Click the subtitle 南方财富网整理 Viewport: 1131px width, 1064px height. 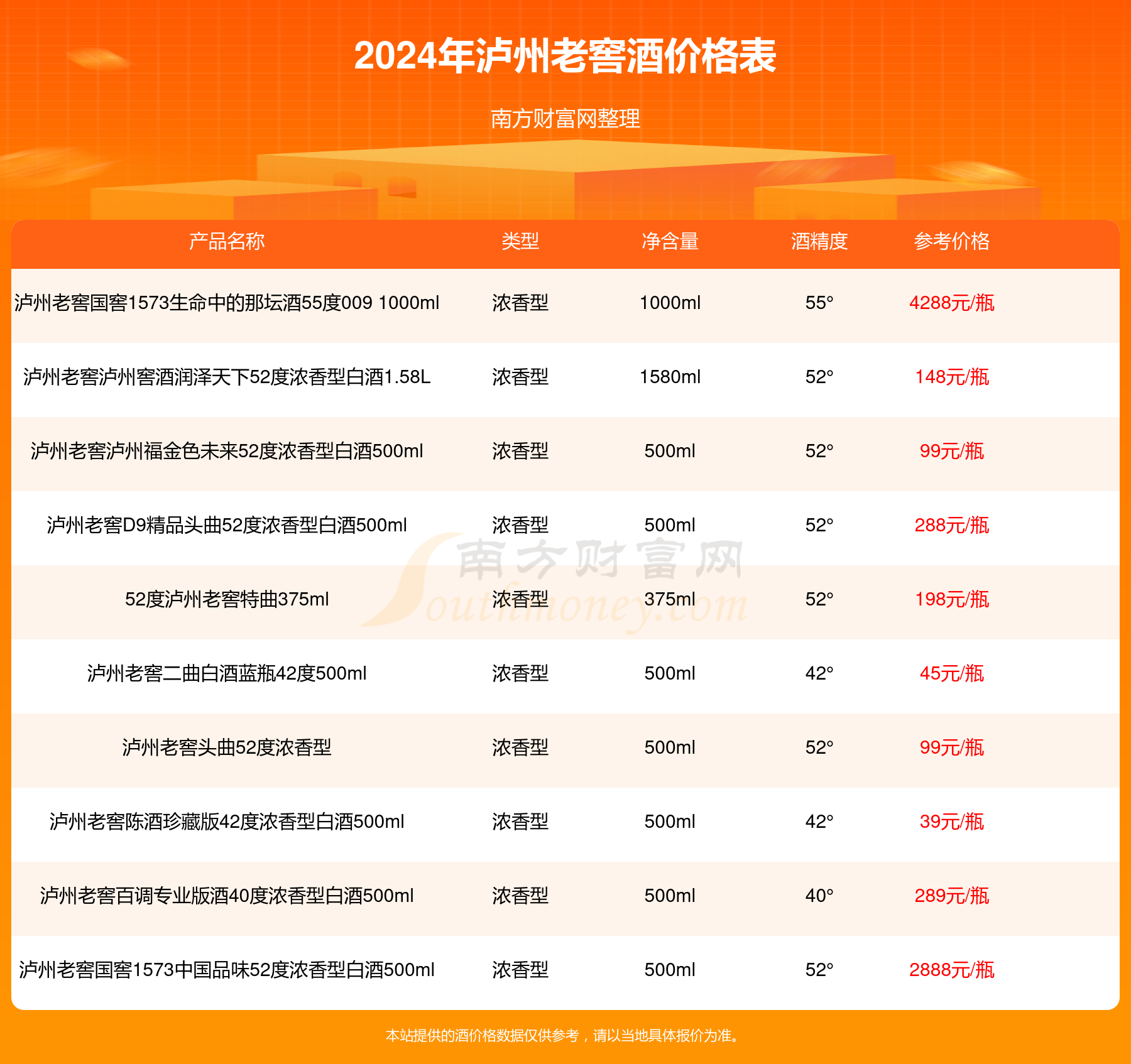coord(565,119)
